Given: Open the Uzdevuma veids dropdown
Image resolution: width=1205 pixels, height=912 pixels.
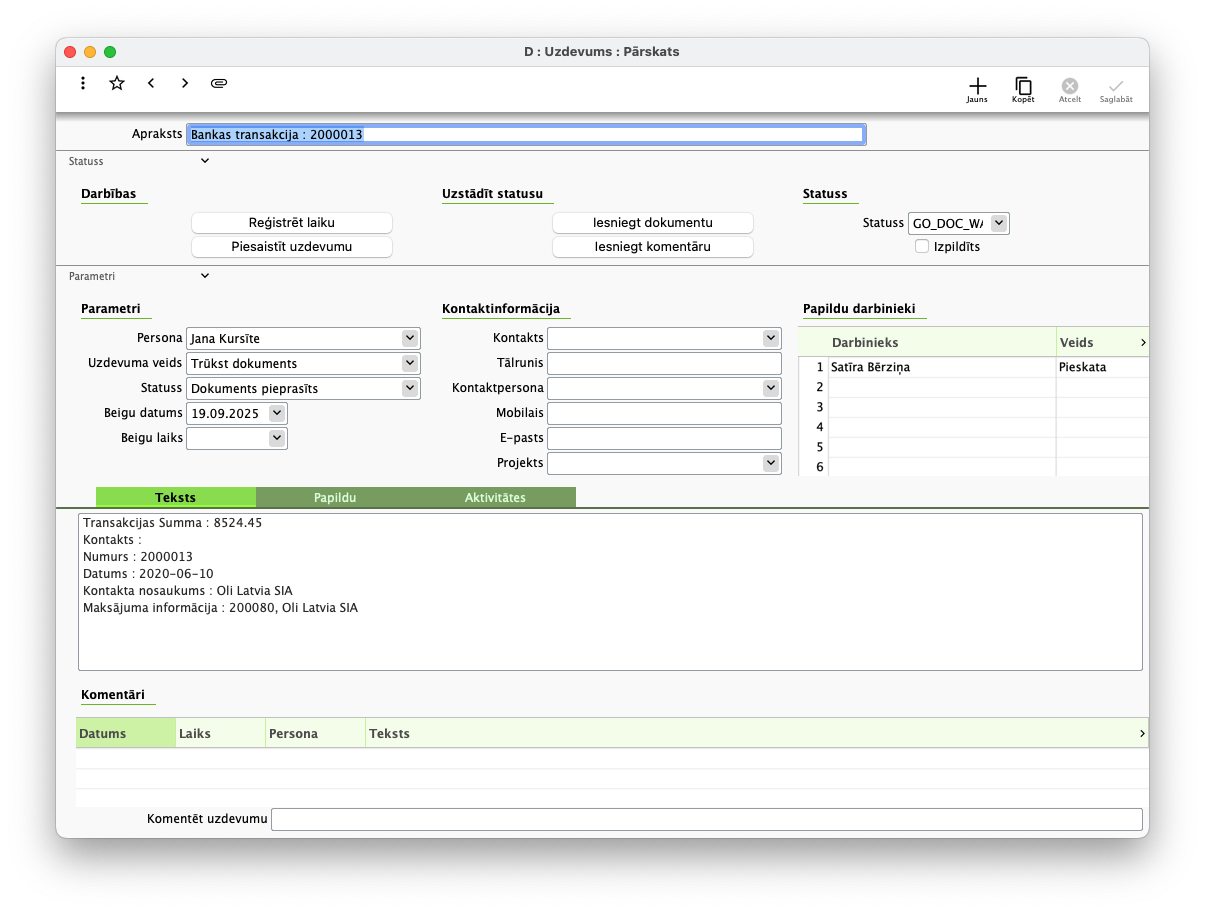Looking at the screenshot, I should pos(409,363).
